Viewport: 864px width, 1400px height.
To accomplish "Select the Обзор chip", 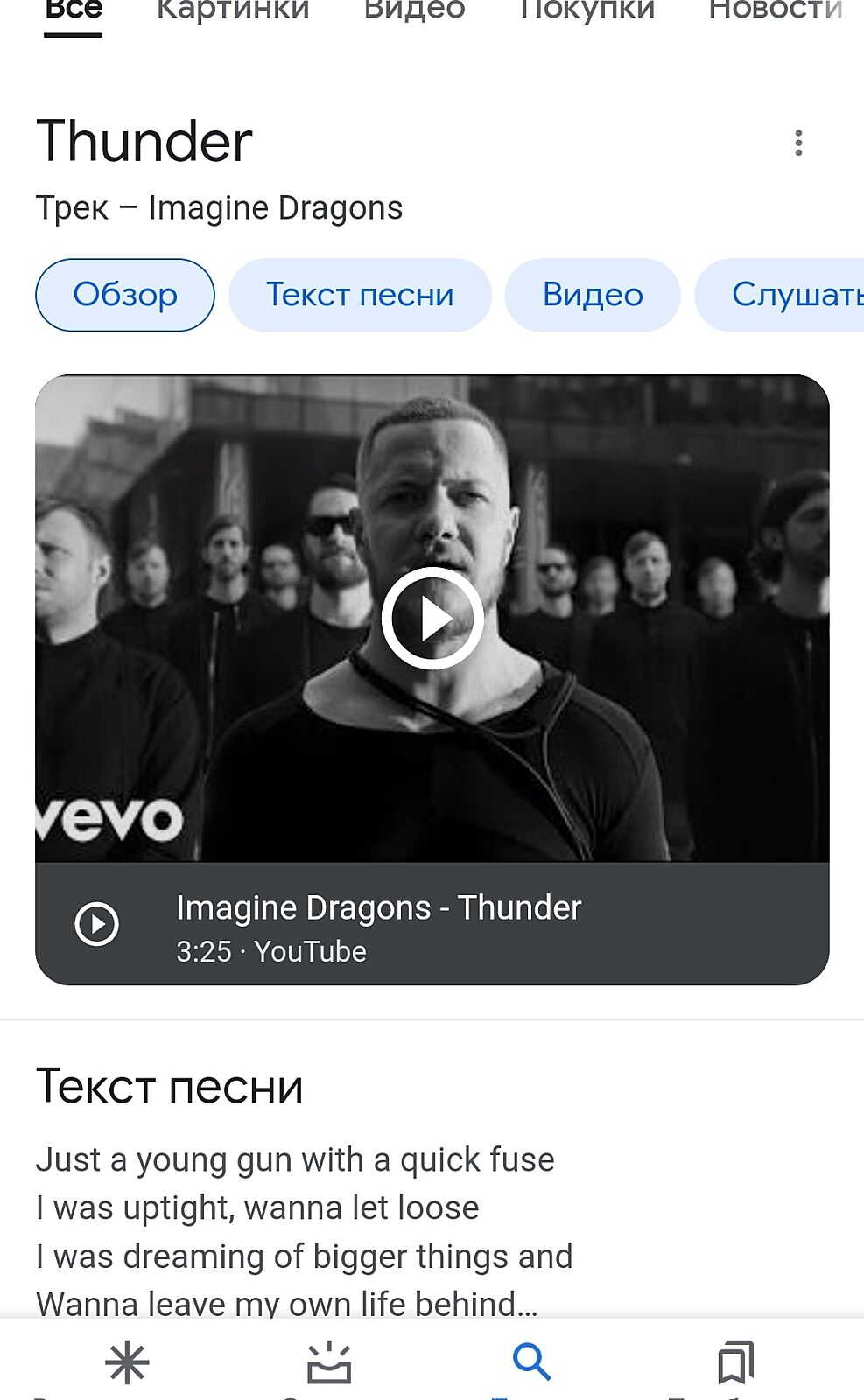I will [125, 295].
